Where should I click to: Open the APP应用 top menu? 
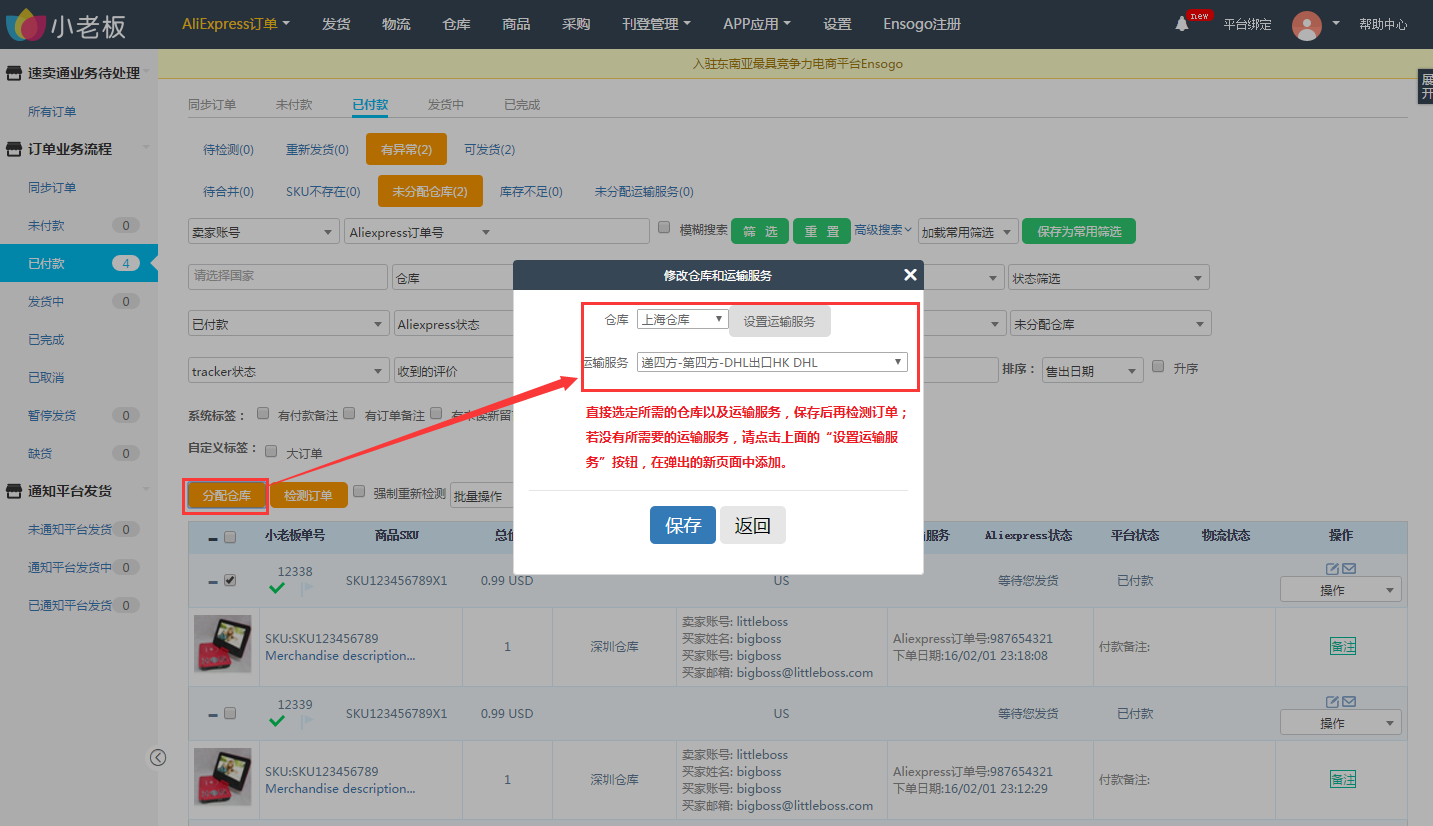tap(757, 24)
